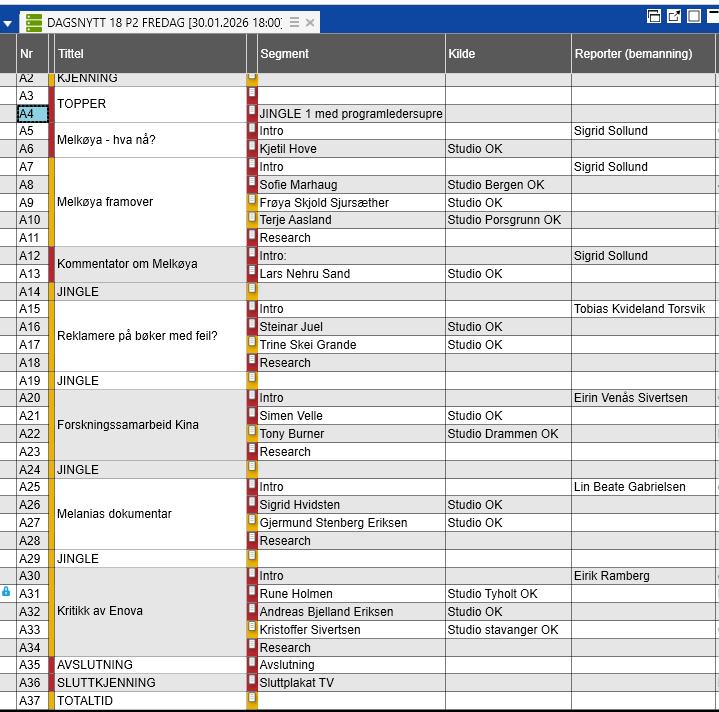Click the script icon next to Sofie Marhaug
This screenshot has height=712, width=719.
pos(252,184)
